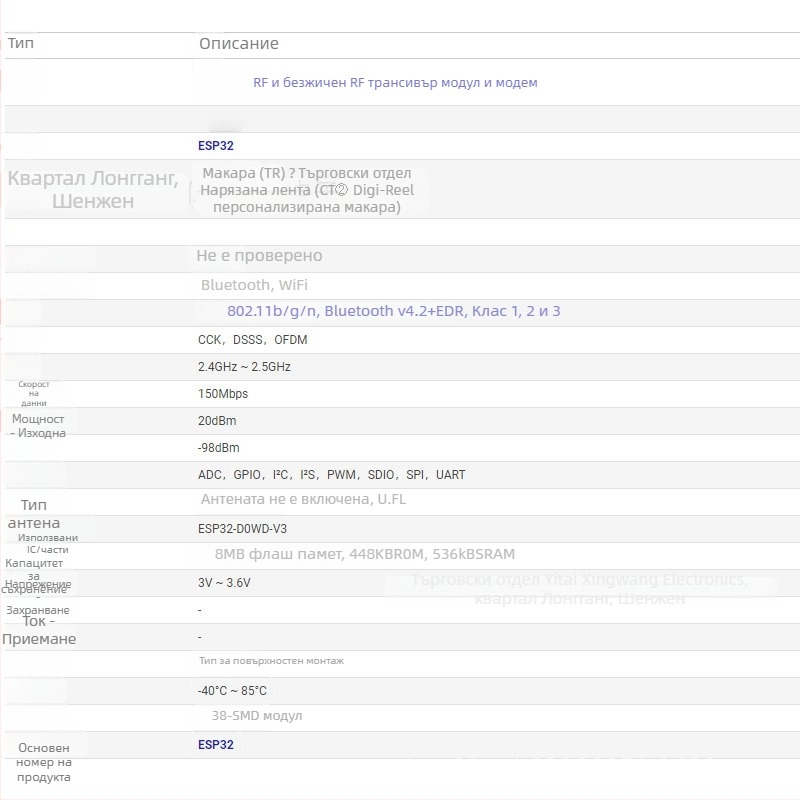The width and height of the screenshot is (800, 800).
Task: Select the ADC, GPIO, I²C interfaces value
Action: (332, 475)
